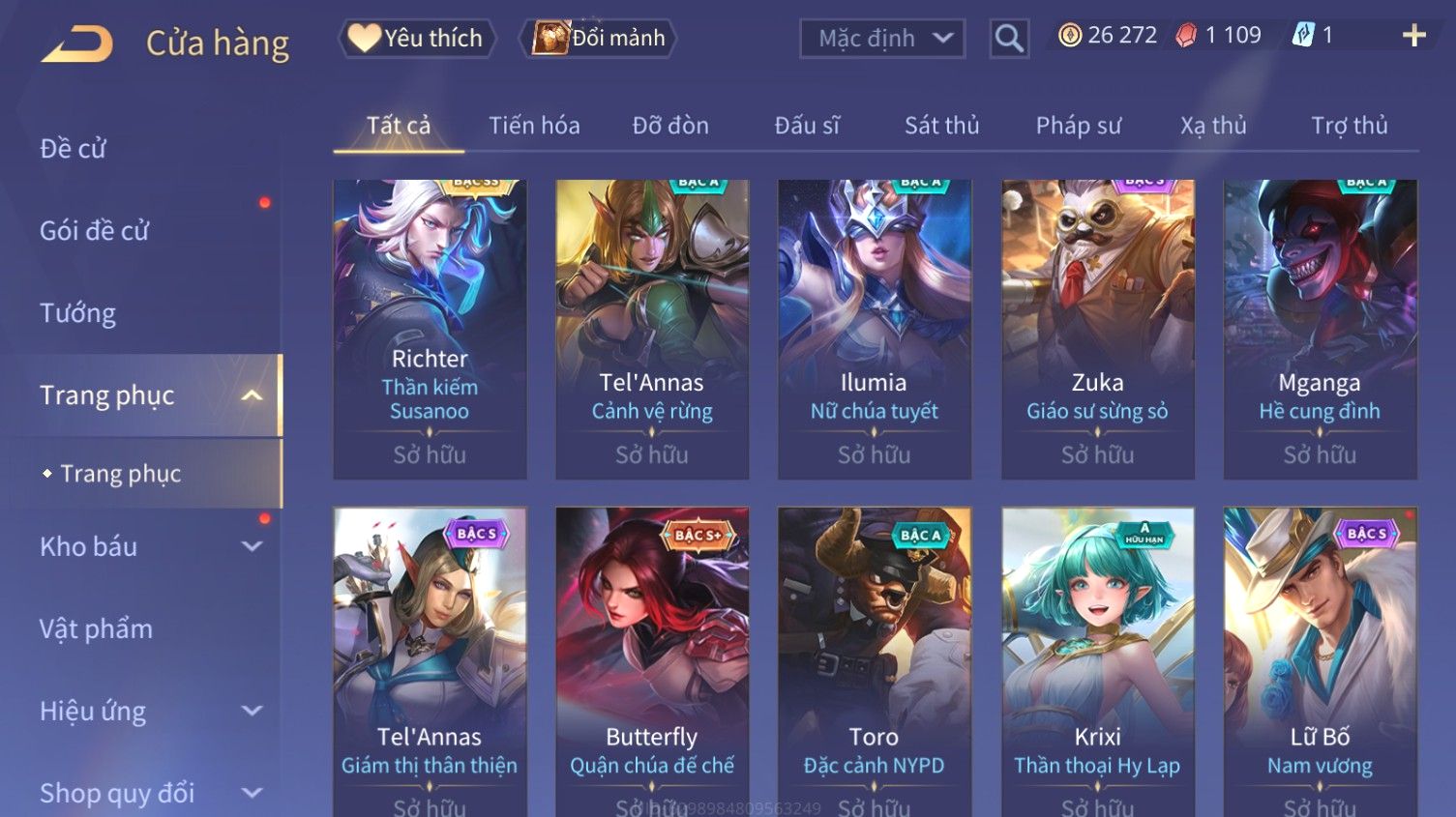Expand the Hiệu ứng sidebar section
Screen dimensions: 1456x817
[x=252, y=711]
